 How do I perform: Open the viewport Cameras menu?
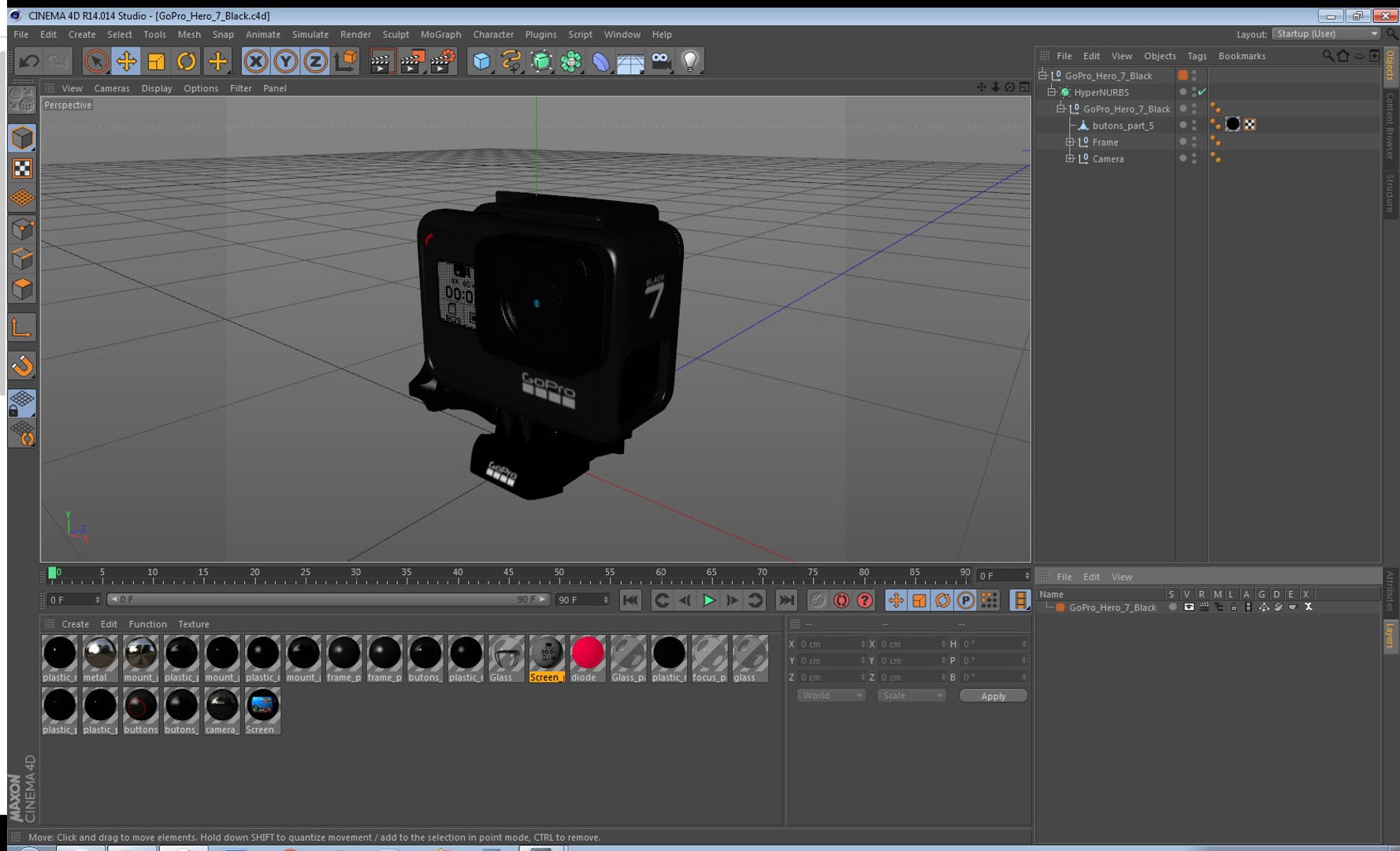(x=112, y=88)
